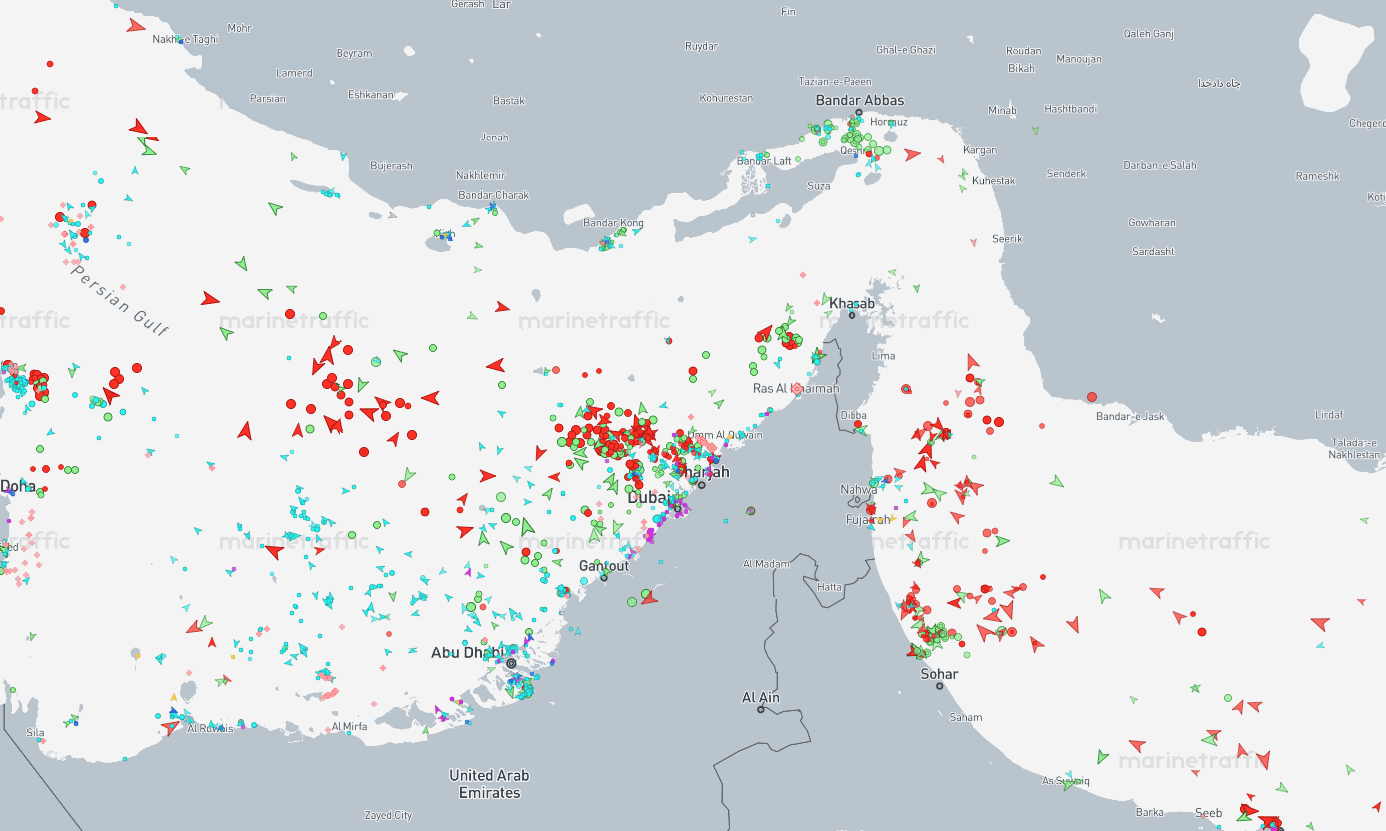
Task: Click the Persian Gulf water label
Action: click(x=120, y=297)
